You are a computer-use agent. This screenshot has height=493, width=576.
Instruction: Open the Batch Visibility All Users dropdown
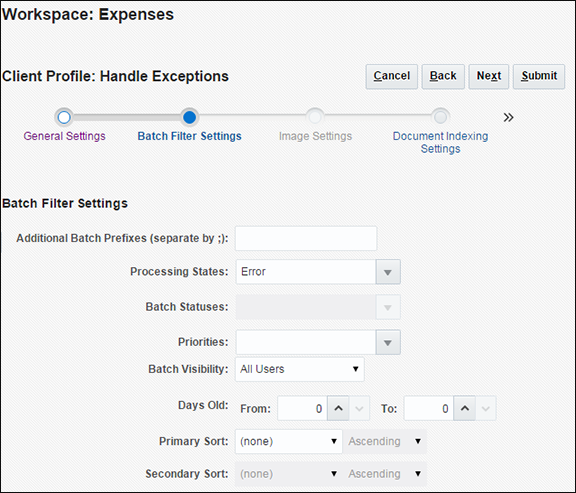300,369
